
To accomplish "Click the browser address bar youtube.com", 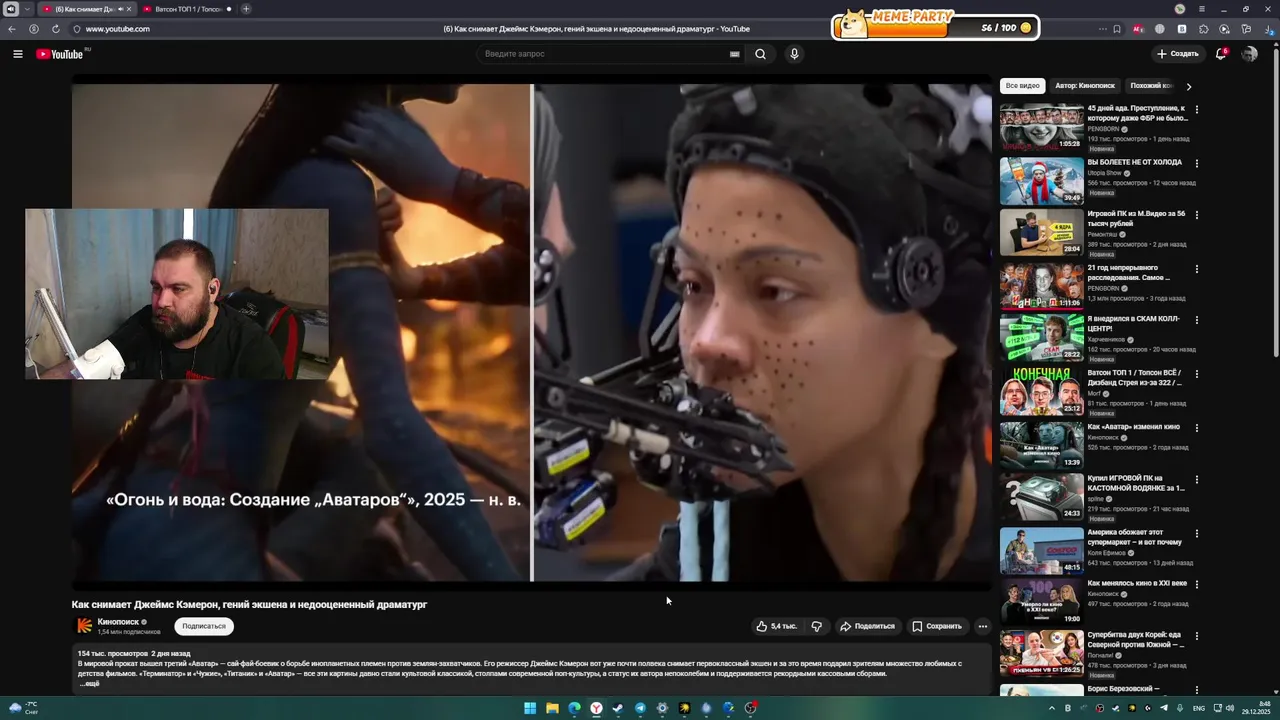I will pos(117,29).
